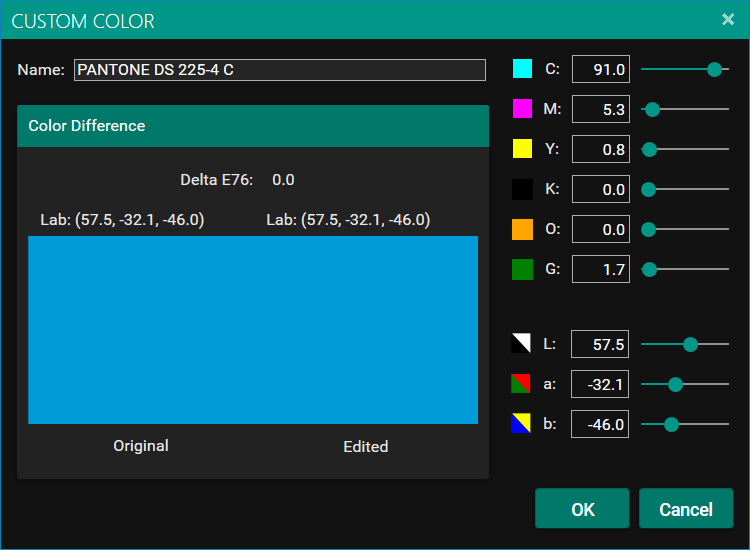
Task: Click the Original color preview area
Action: (x=140, y=330)
